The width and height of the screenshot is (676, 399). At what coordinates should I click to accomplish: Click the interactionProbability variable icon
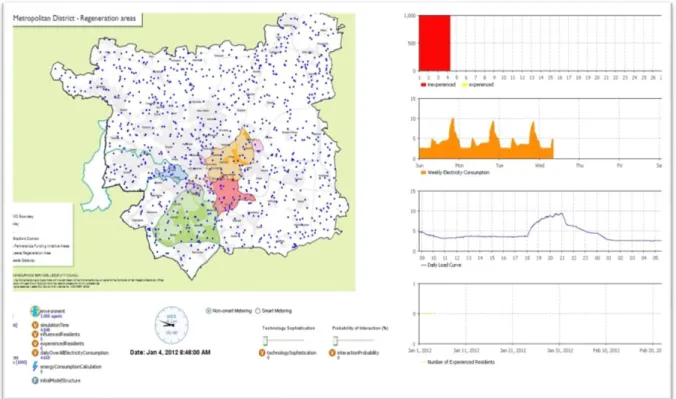332,353
